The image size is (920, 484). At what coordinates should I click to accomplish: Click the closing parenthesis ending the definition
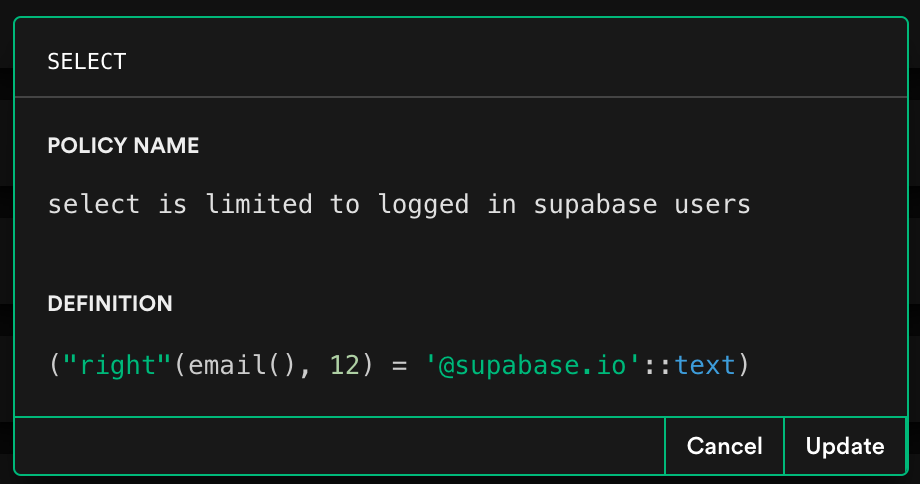click(x=743, y=365)
